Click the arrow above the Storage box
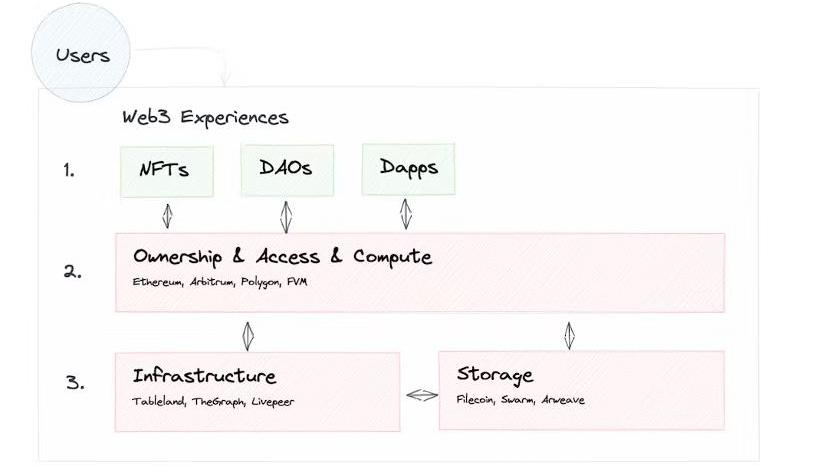Image resolution: width=828 pixels, height=472 pixels. [x=569, y=334]
